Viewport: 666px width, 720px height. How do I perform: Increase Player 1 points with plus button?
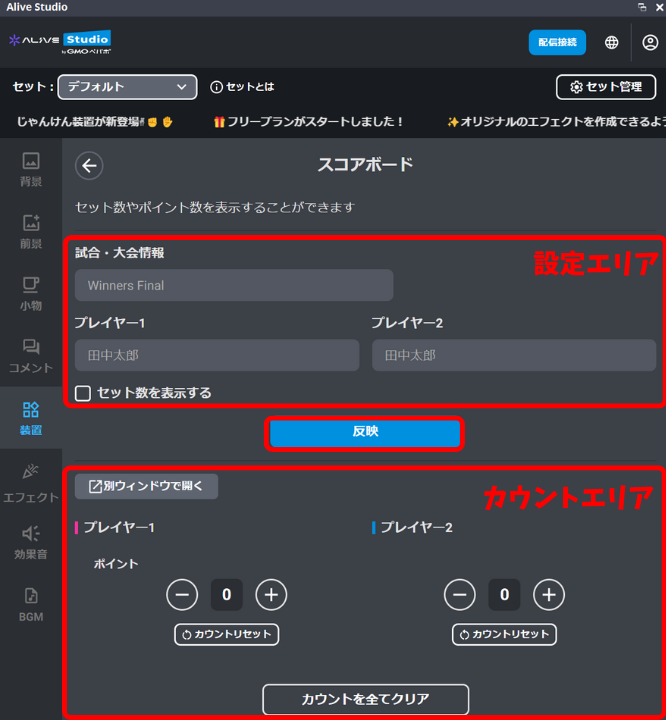pos(271,595)
